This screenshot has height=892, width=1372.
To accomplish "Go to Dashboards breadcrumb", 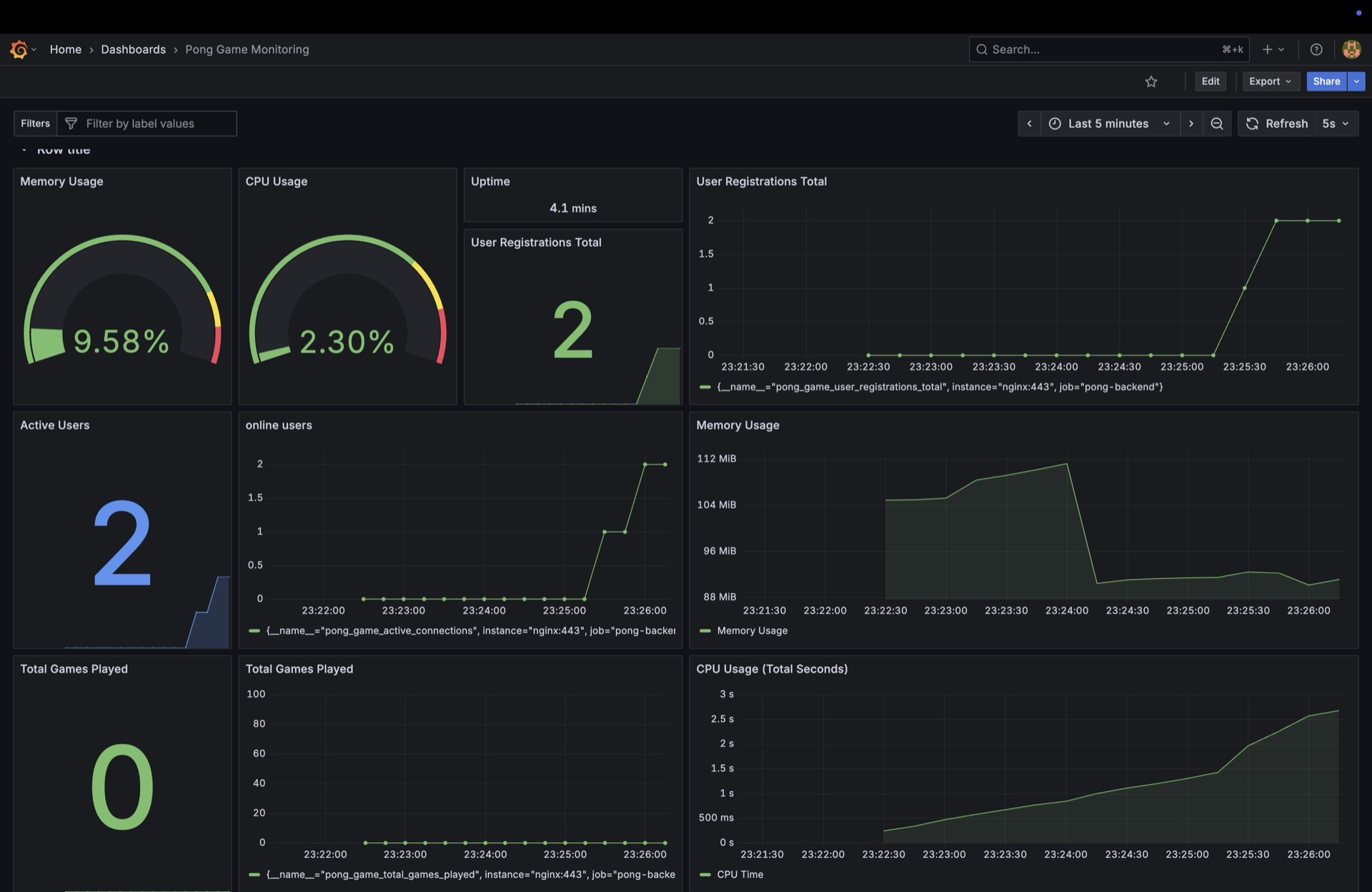I will (133, 49).
